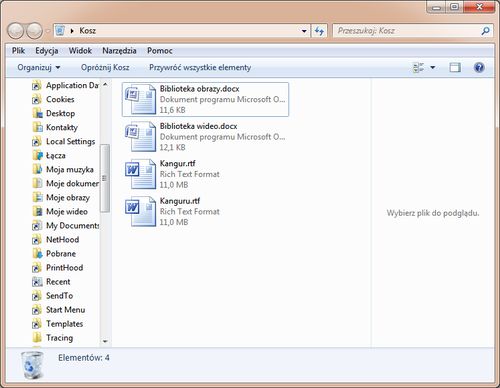Select the Kanguru.rtf file icon
The image size is (500, 388).
[x=141, y=211]
